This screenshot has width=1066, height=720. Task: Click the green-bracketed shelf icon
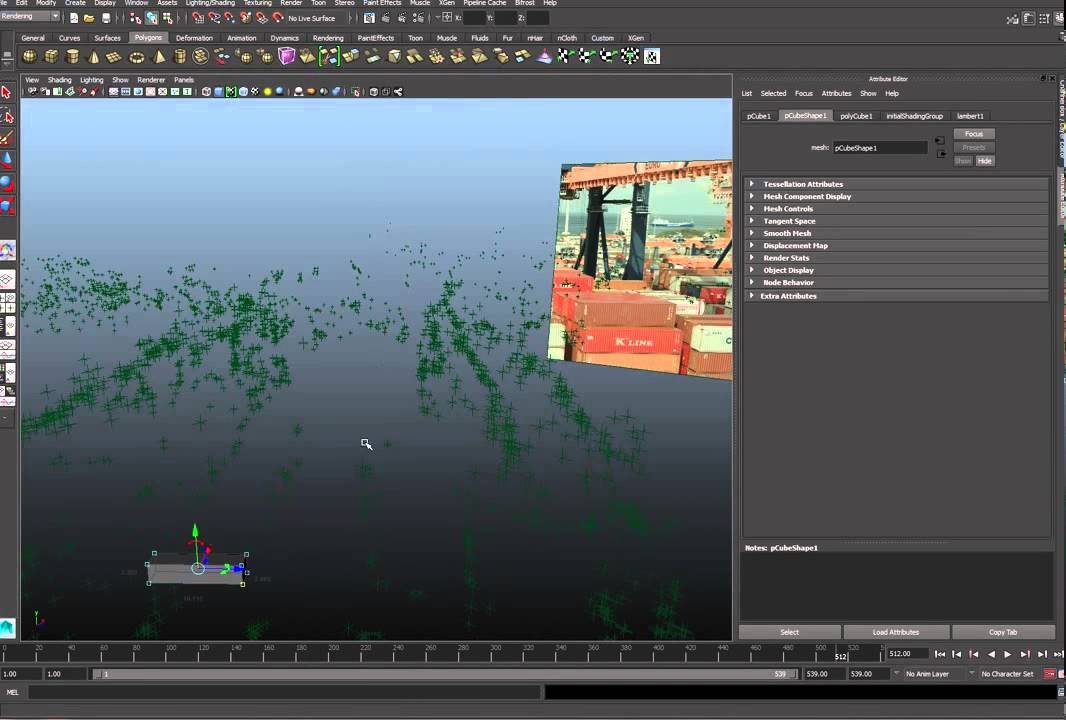click(329, 56)
